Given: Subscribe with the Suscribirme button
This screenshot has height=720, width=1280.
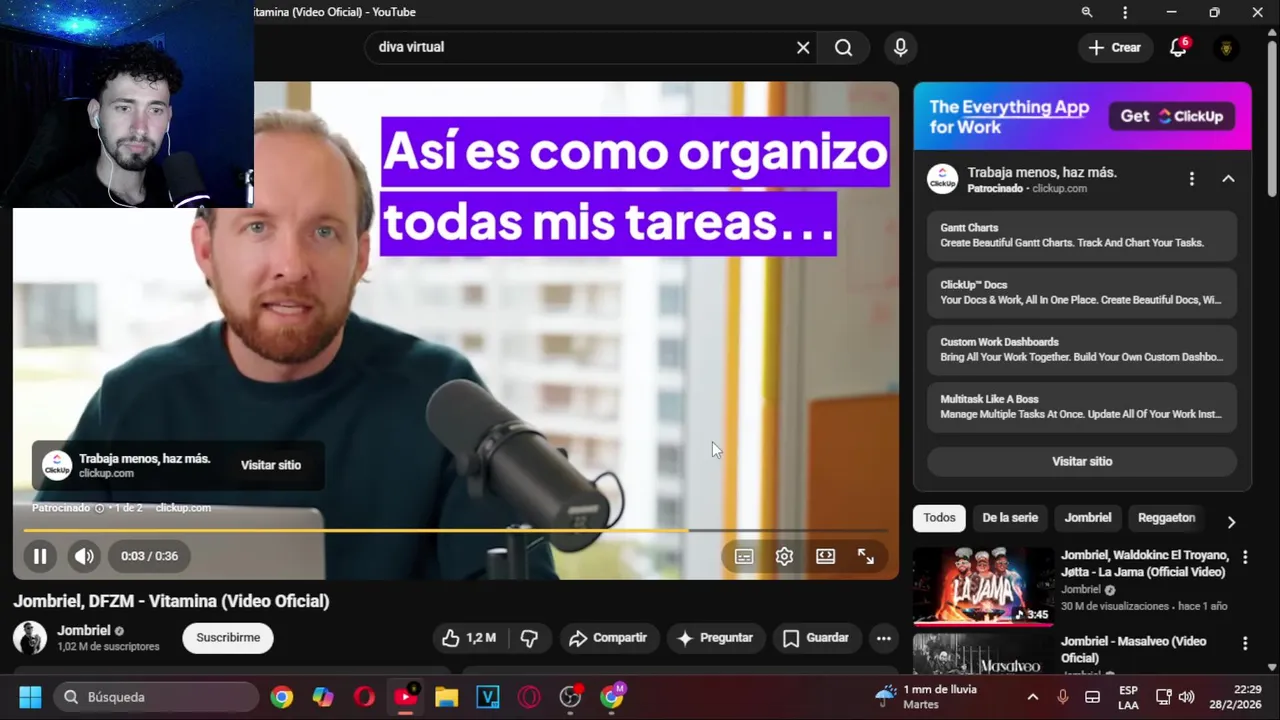Looking at the screenshot, I should point(228,638).
